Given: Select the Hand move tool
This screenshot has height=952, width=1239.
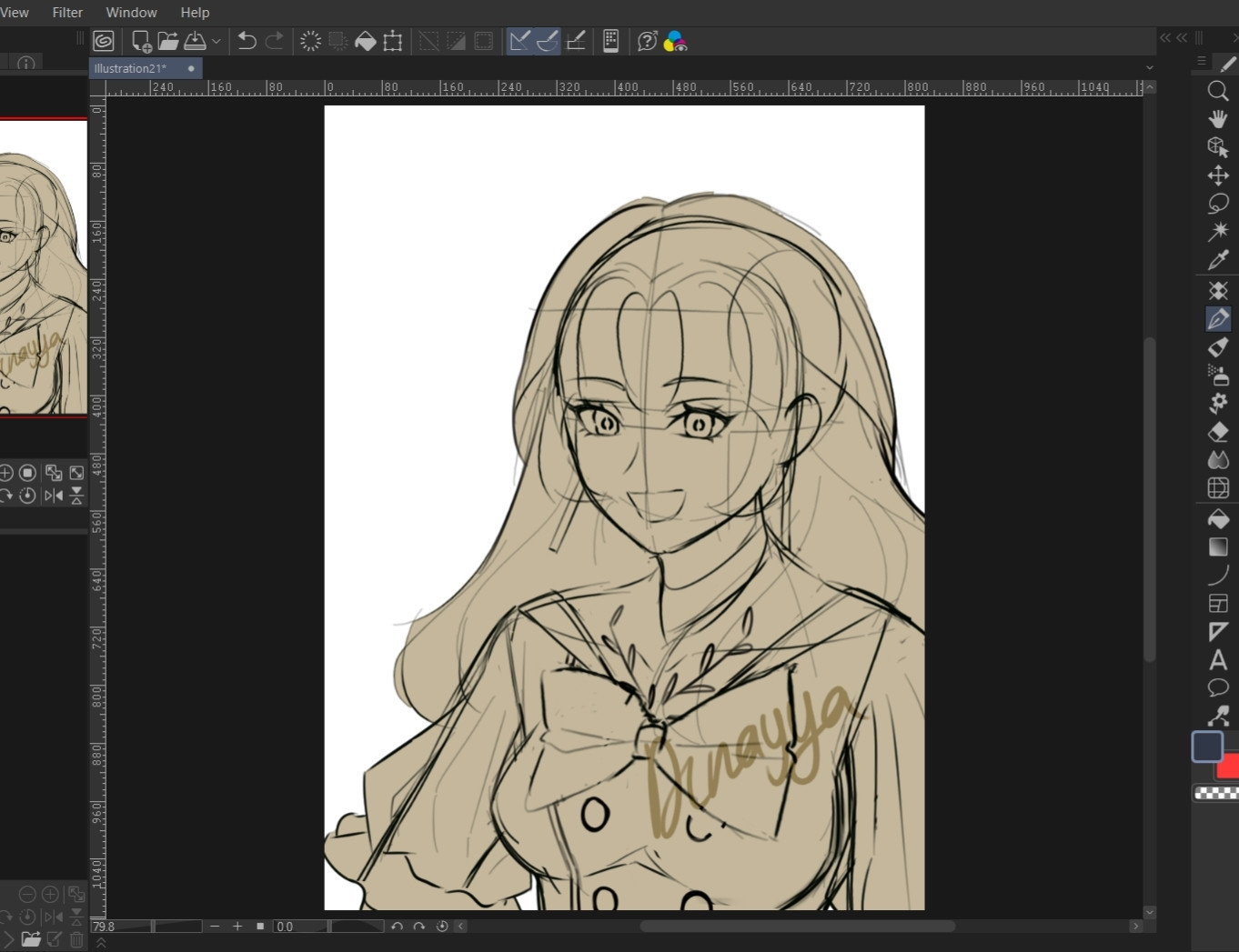Looking at the screenshot, I should (x=1218, y=119).
